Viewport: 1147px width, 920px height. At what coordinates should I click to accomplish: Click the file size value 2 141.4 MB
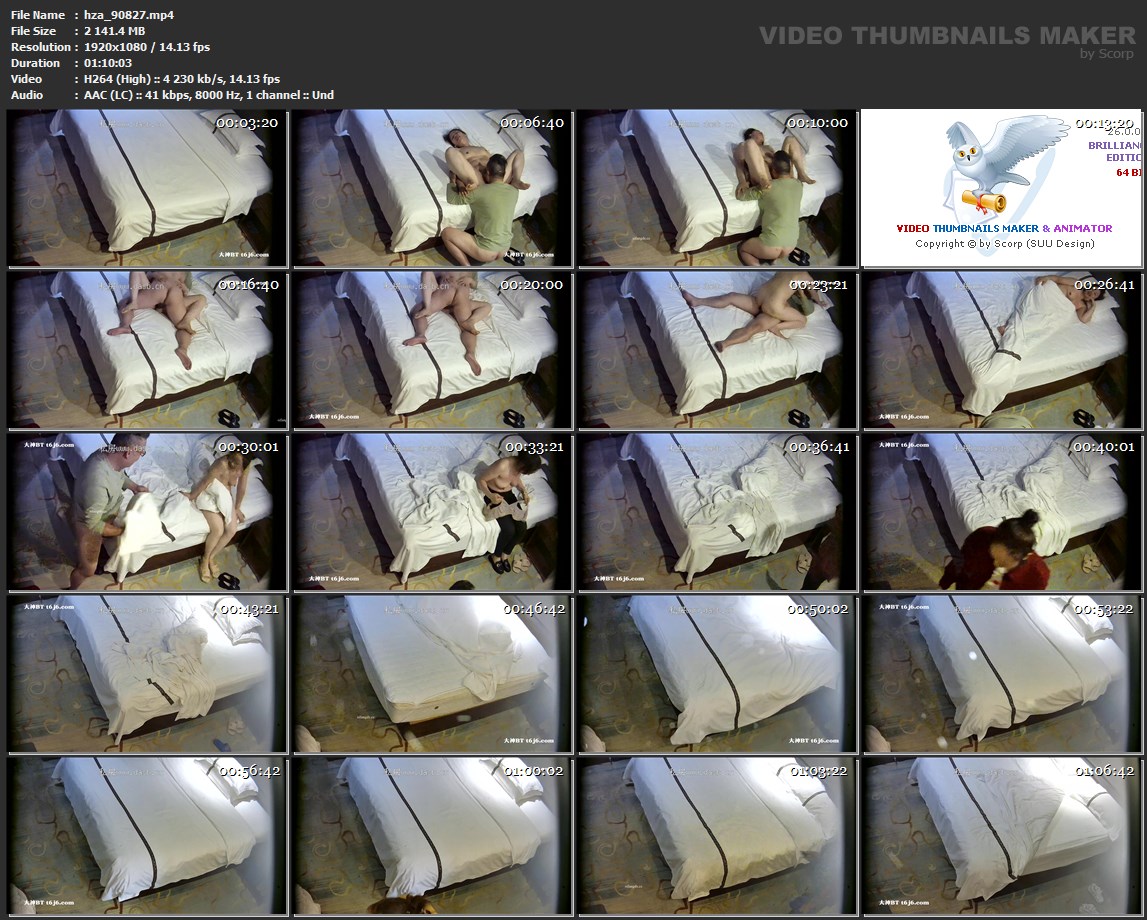coord(114,31)
